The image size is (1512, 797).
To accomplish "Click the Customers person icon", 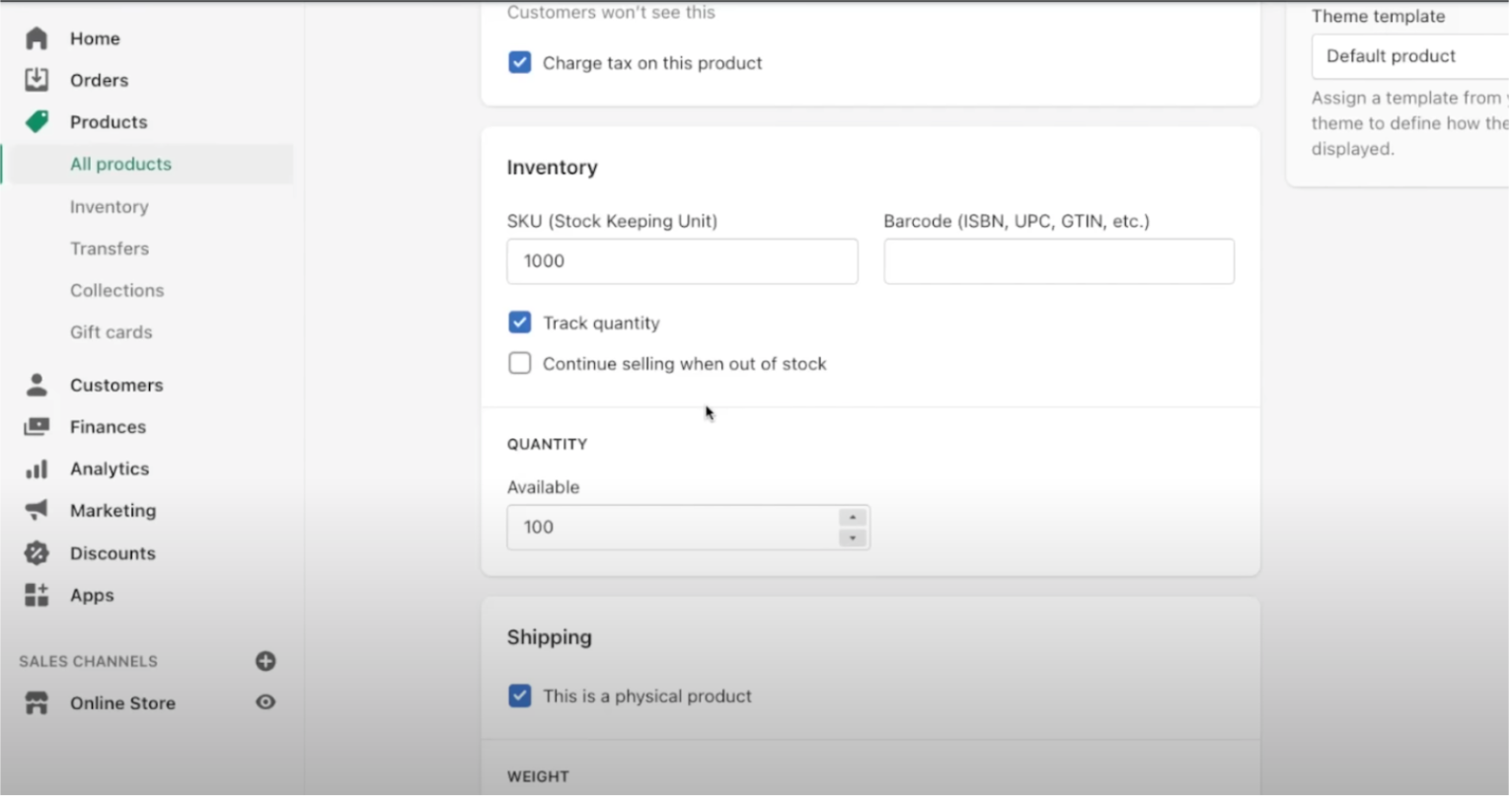I will [x=37, y=385].
